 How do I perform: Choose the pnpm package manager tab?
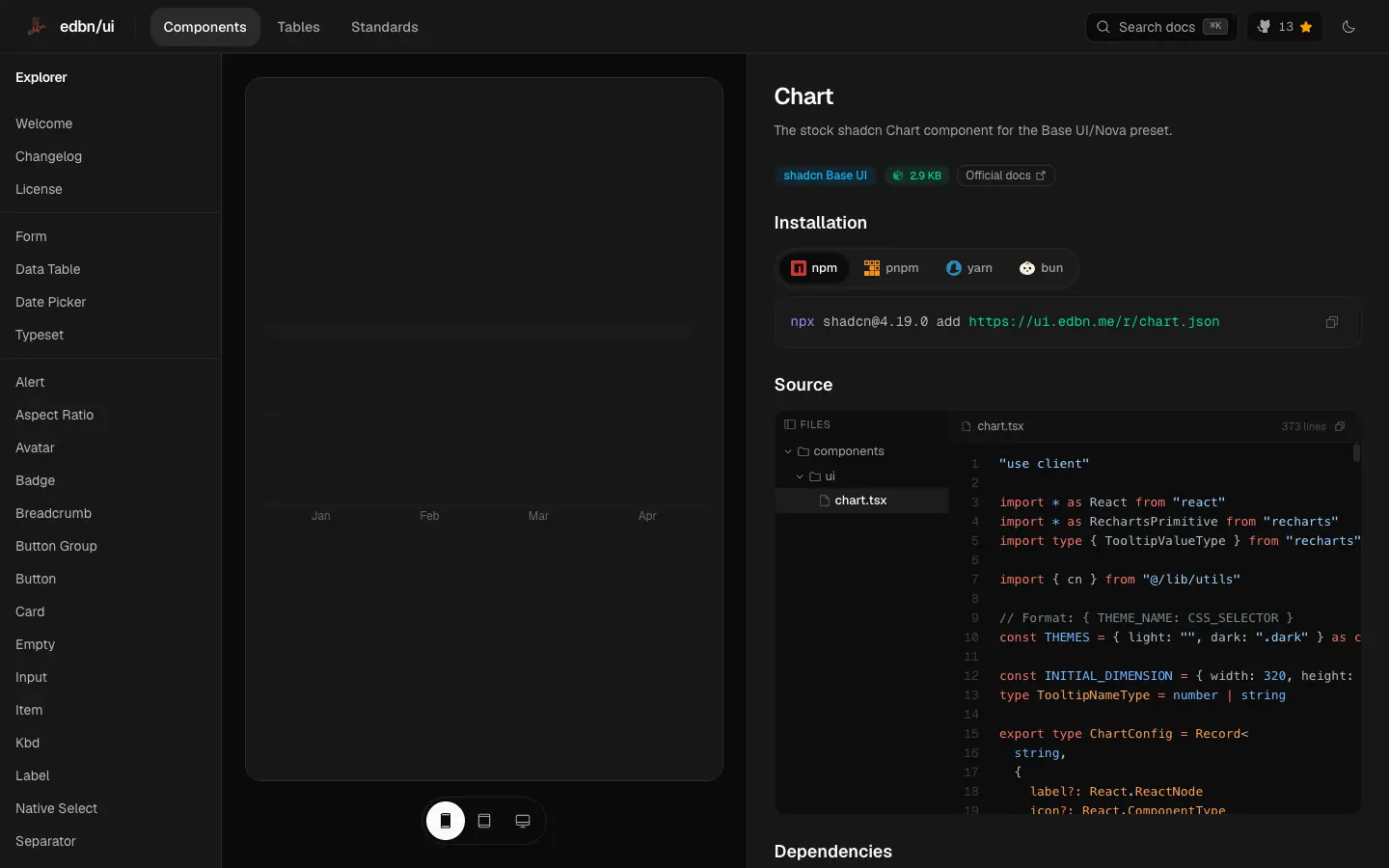(891, 268)
